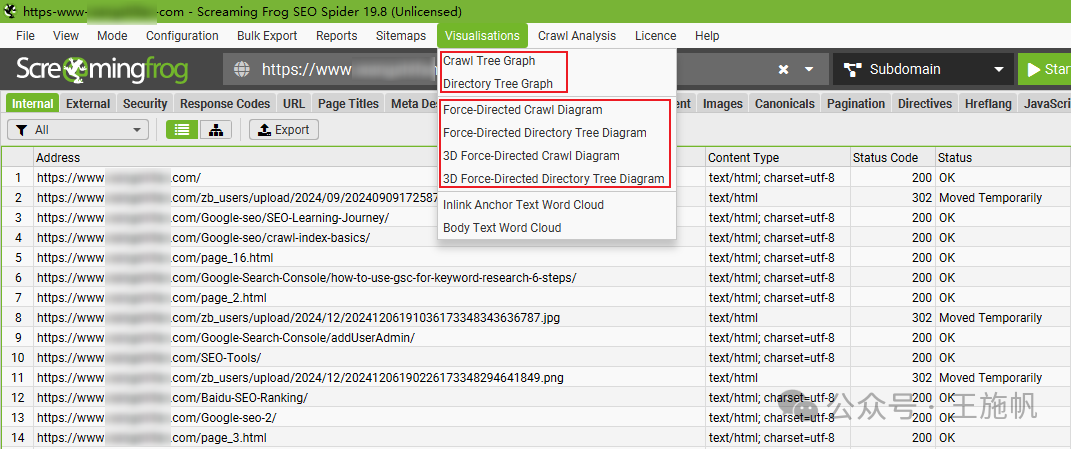Select the SEO-Learning-Journey URL row
The height and width of the screenshot is (449, 1071).
pos(536,217)
